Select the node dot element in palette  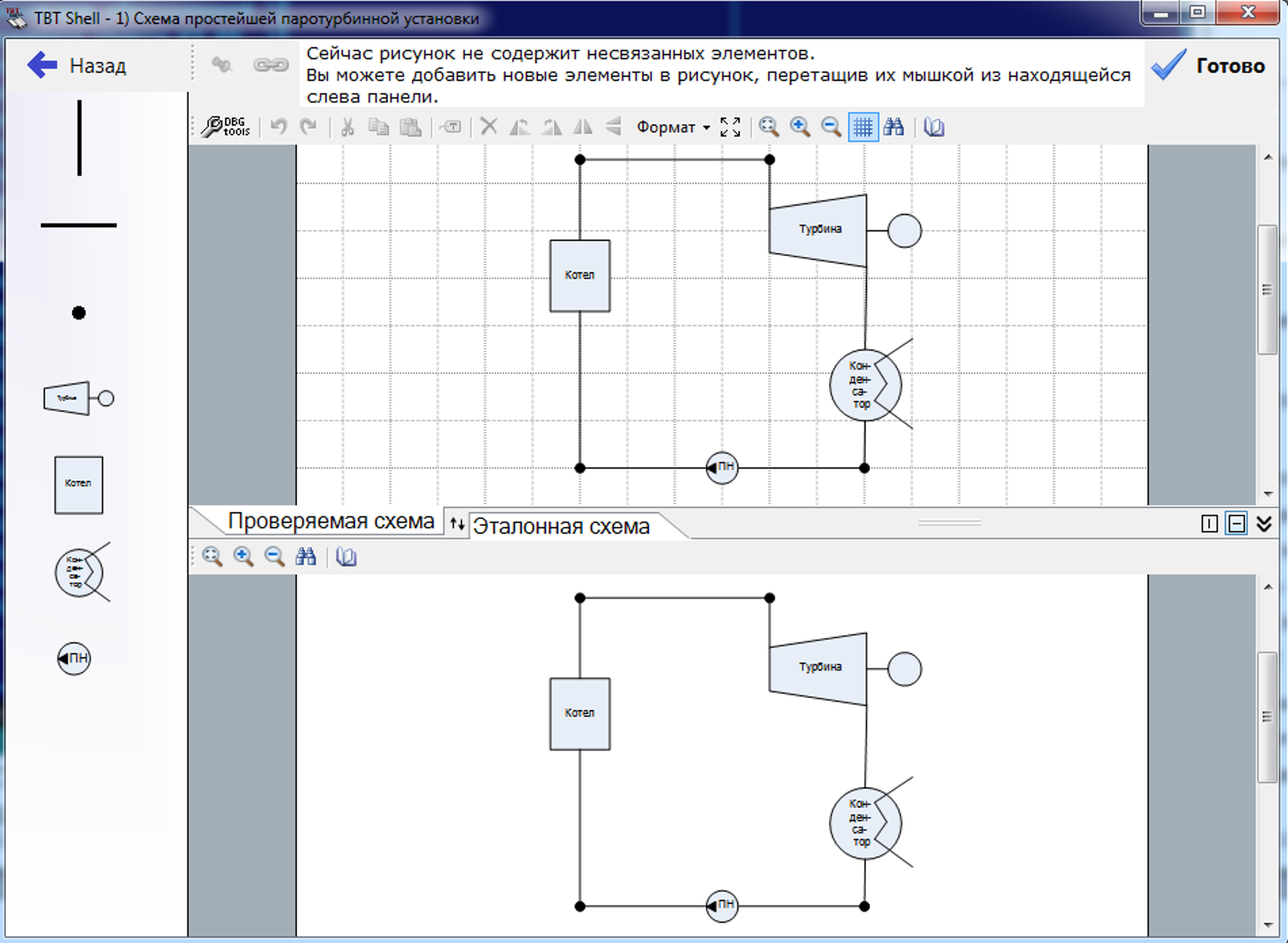pyautogui.click(x=79, y=313)
